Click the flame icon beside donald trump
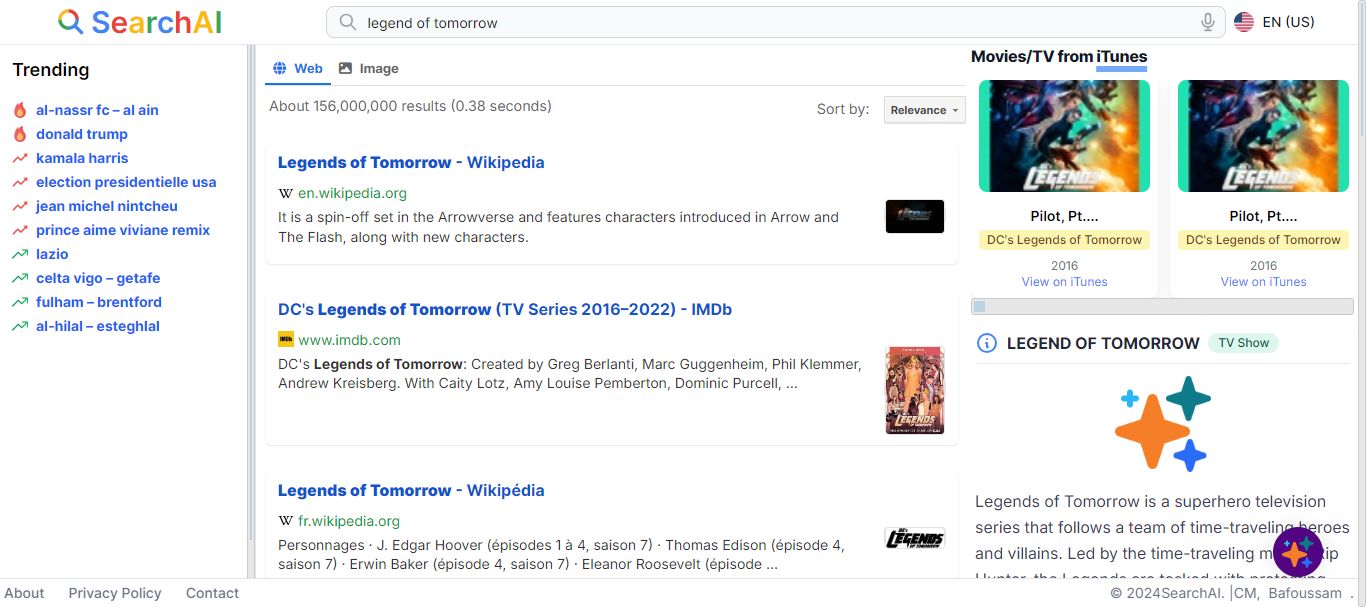The image size is (1366, 607). [20, 134]
